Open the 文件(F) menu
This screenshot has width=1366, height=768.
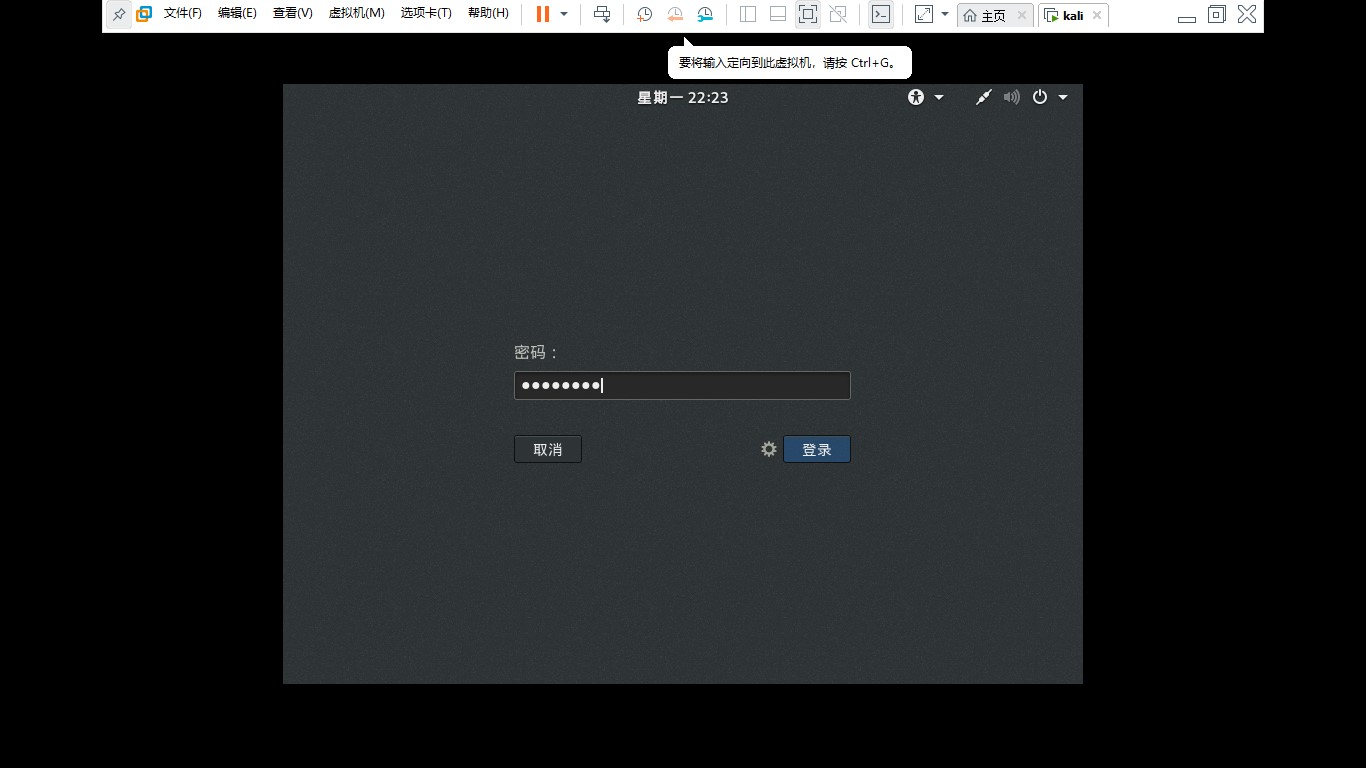click(182, 14)
